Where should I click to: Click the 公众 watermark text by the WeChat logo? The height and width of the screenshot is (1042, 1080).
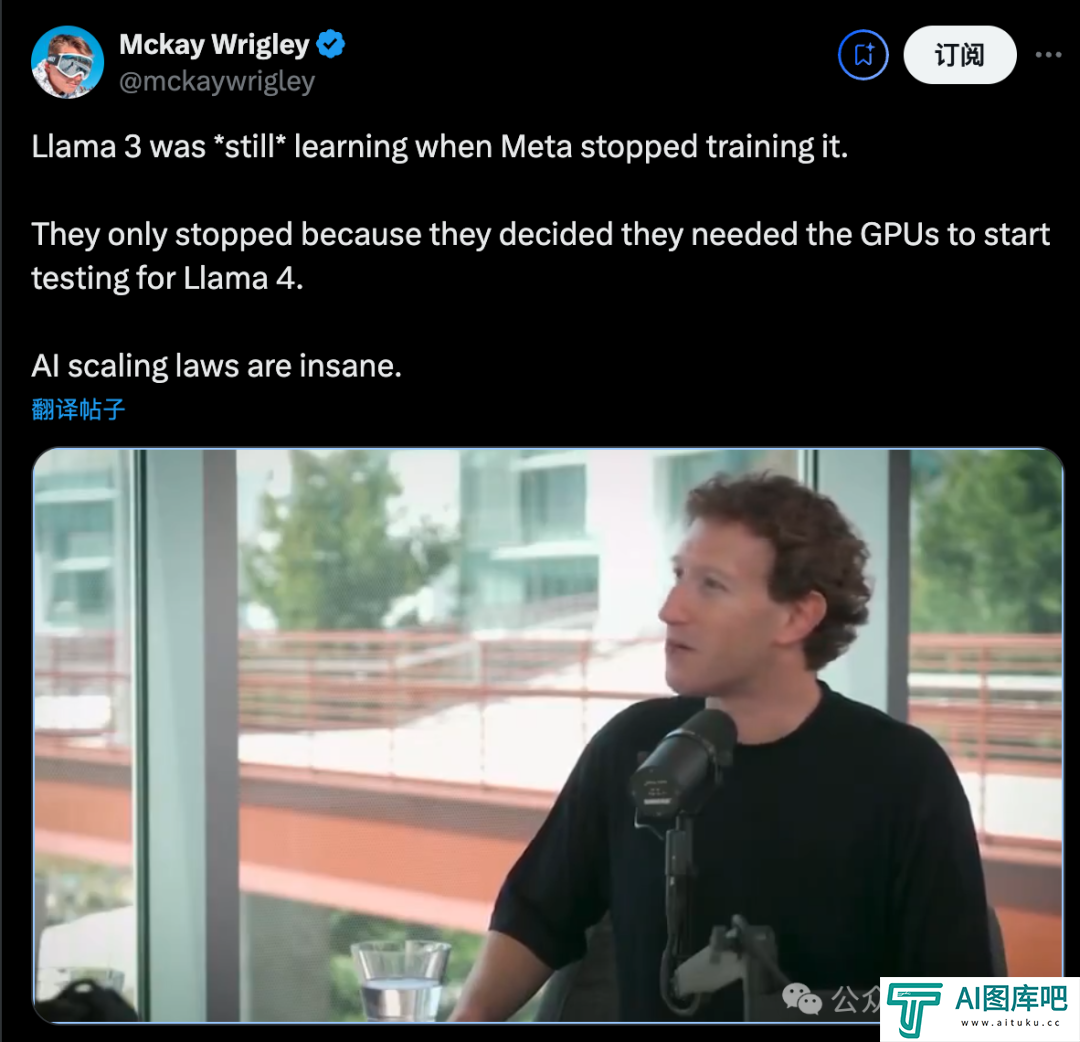pos(855,999)
